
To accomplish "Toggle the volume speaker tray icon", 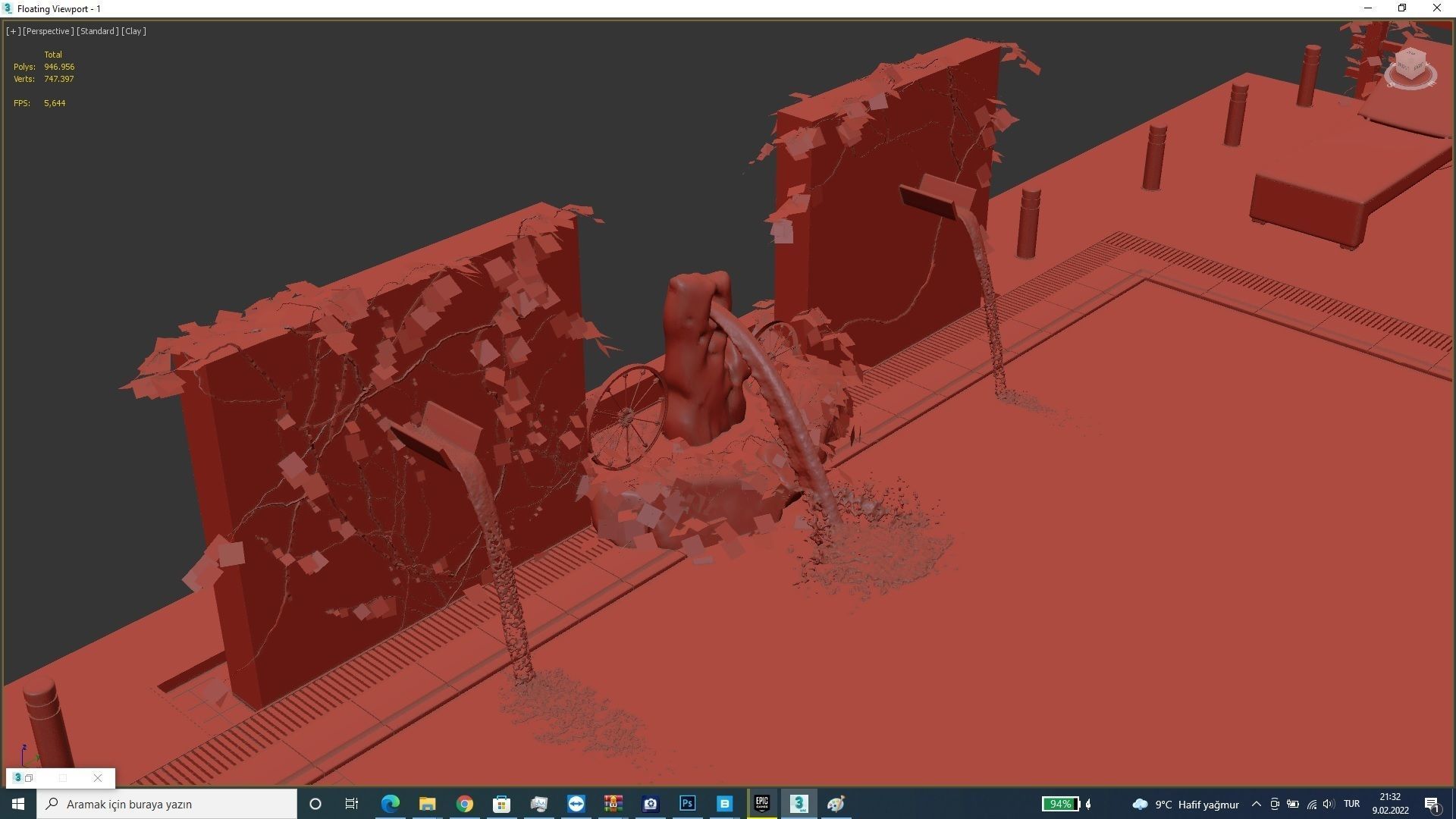I will point(1328,804).
